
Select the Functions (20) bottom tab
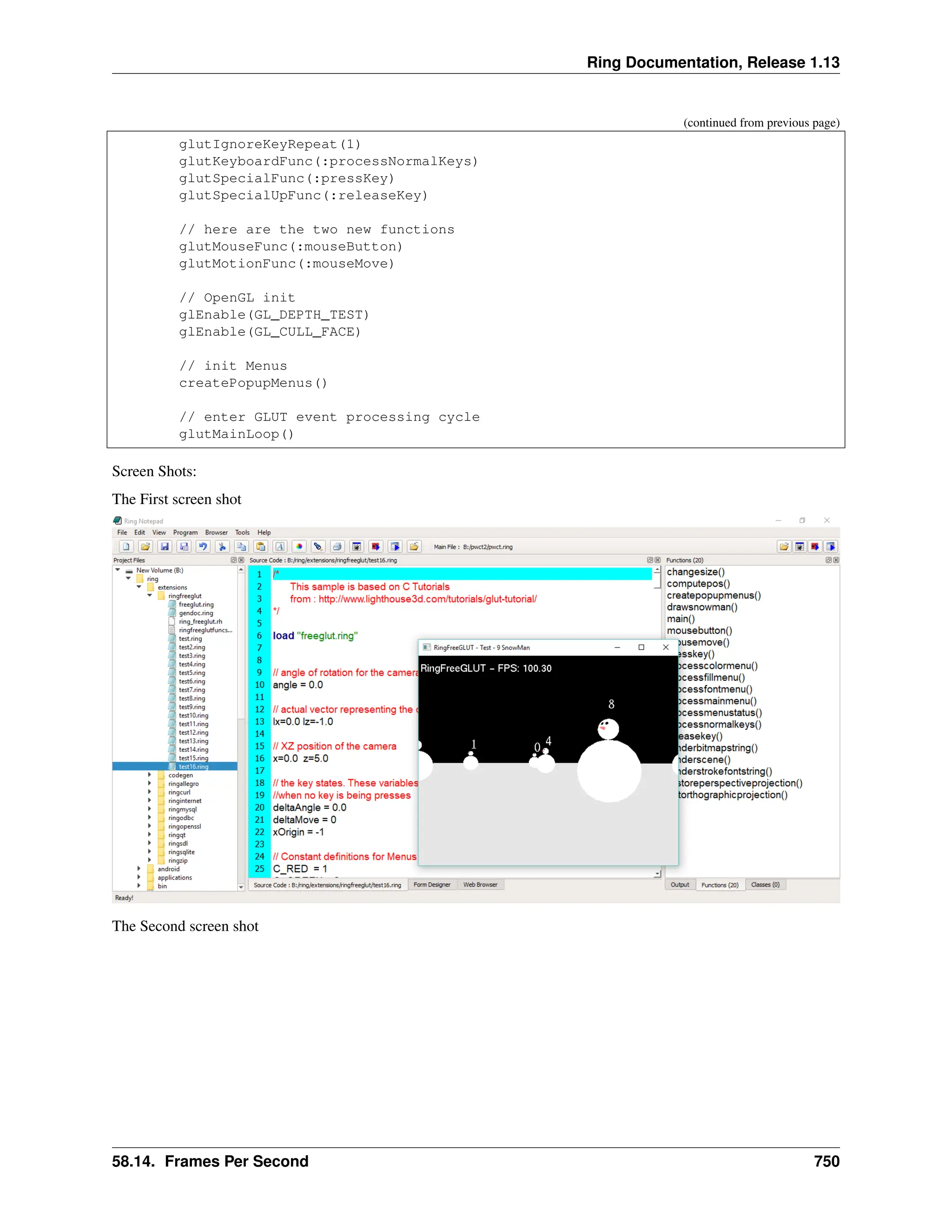pyautogui.click(x=720, y=885)
